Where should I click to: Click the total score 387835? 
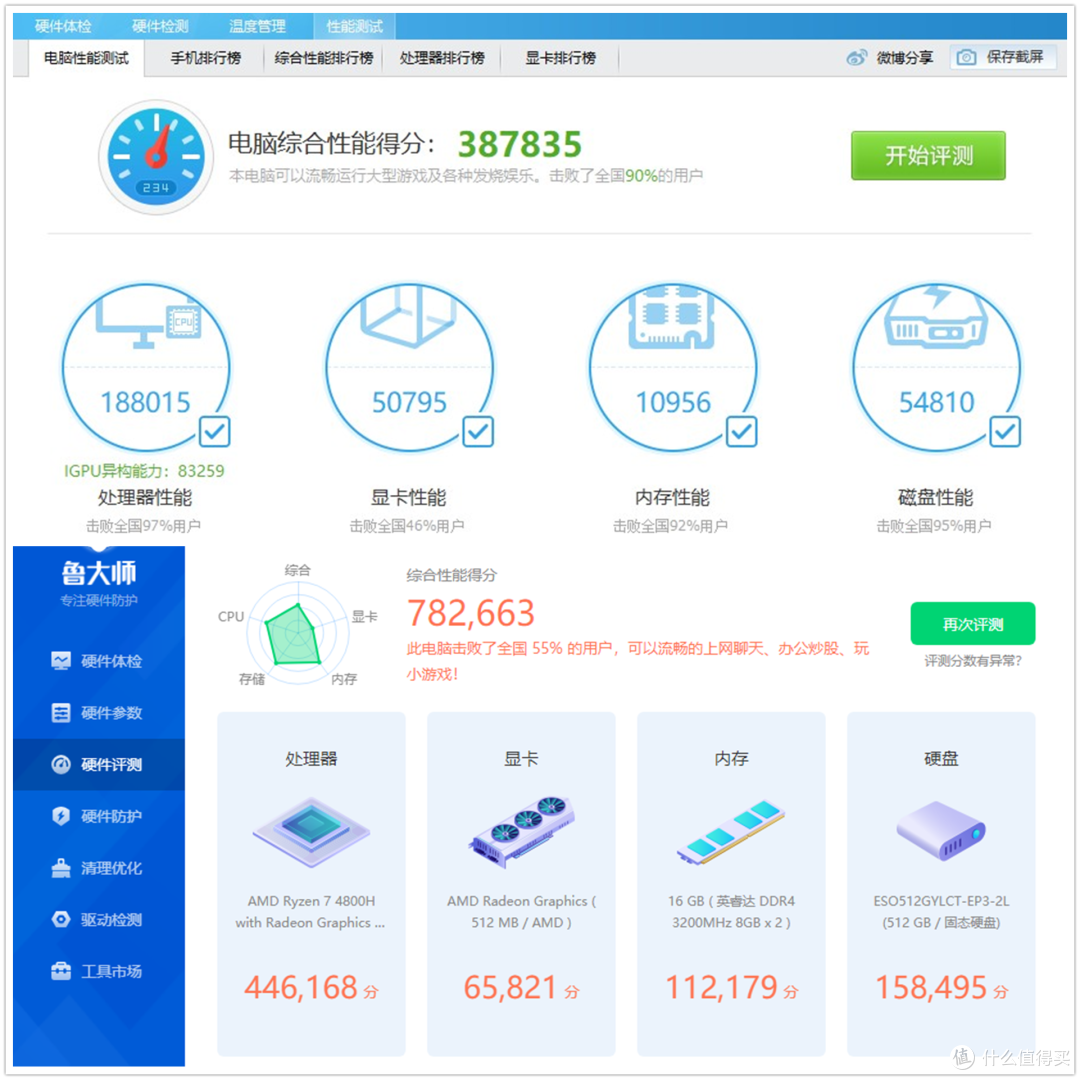(x=520, y=144)
